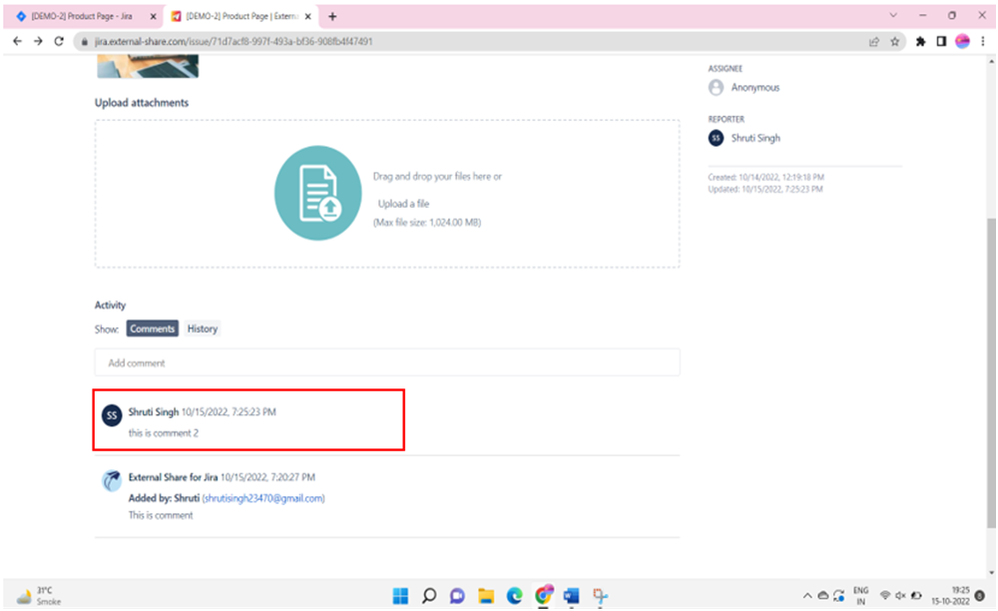Open Google Chrome from taskbar
The image size is (998, 611).
coord(543,596)
